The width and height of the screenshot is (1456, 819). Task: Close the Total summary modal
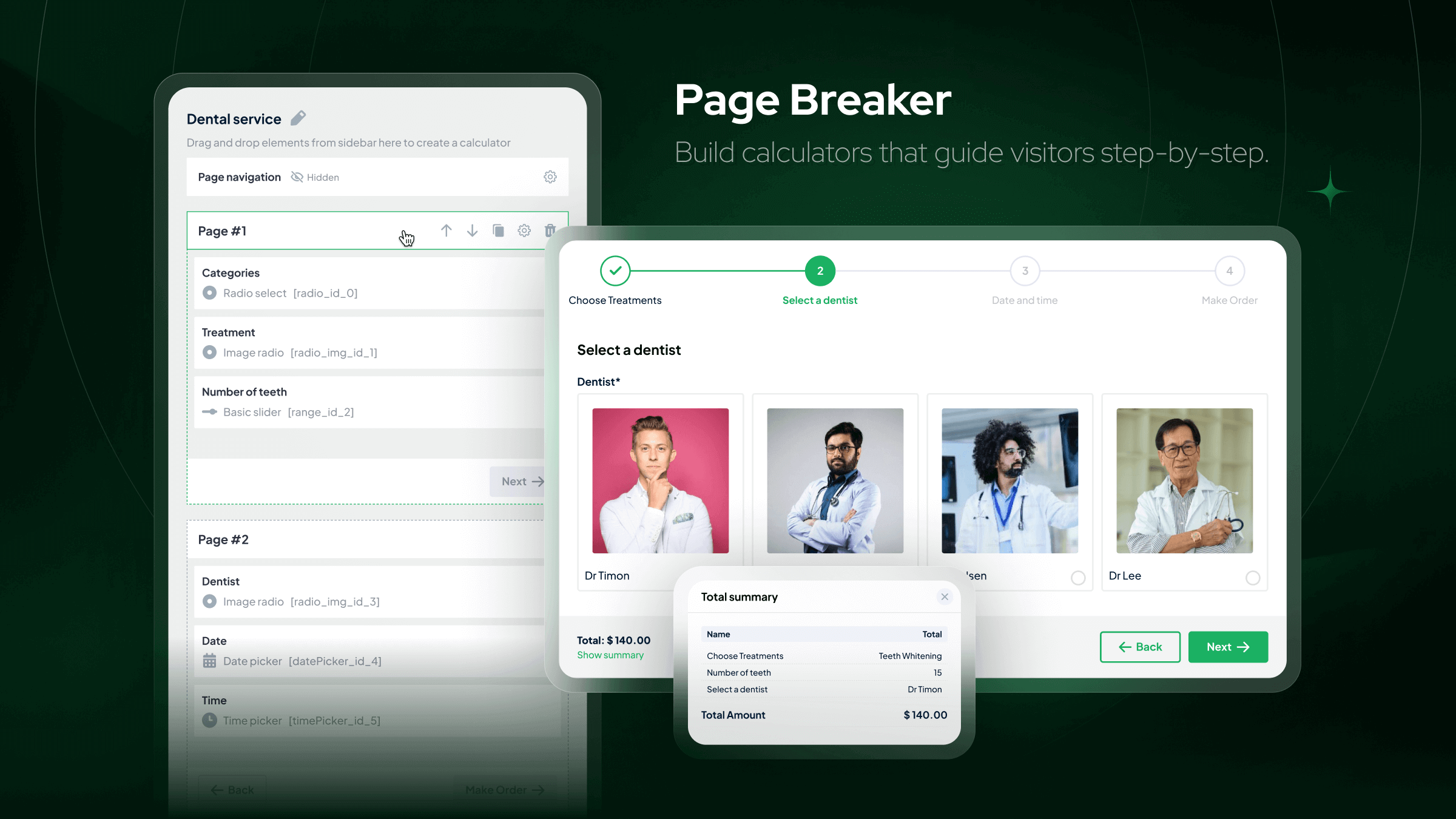coord(945,597)
